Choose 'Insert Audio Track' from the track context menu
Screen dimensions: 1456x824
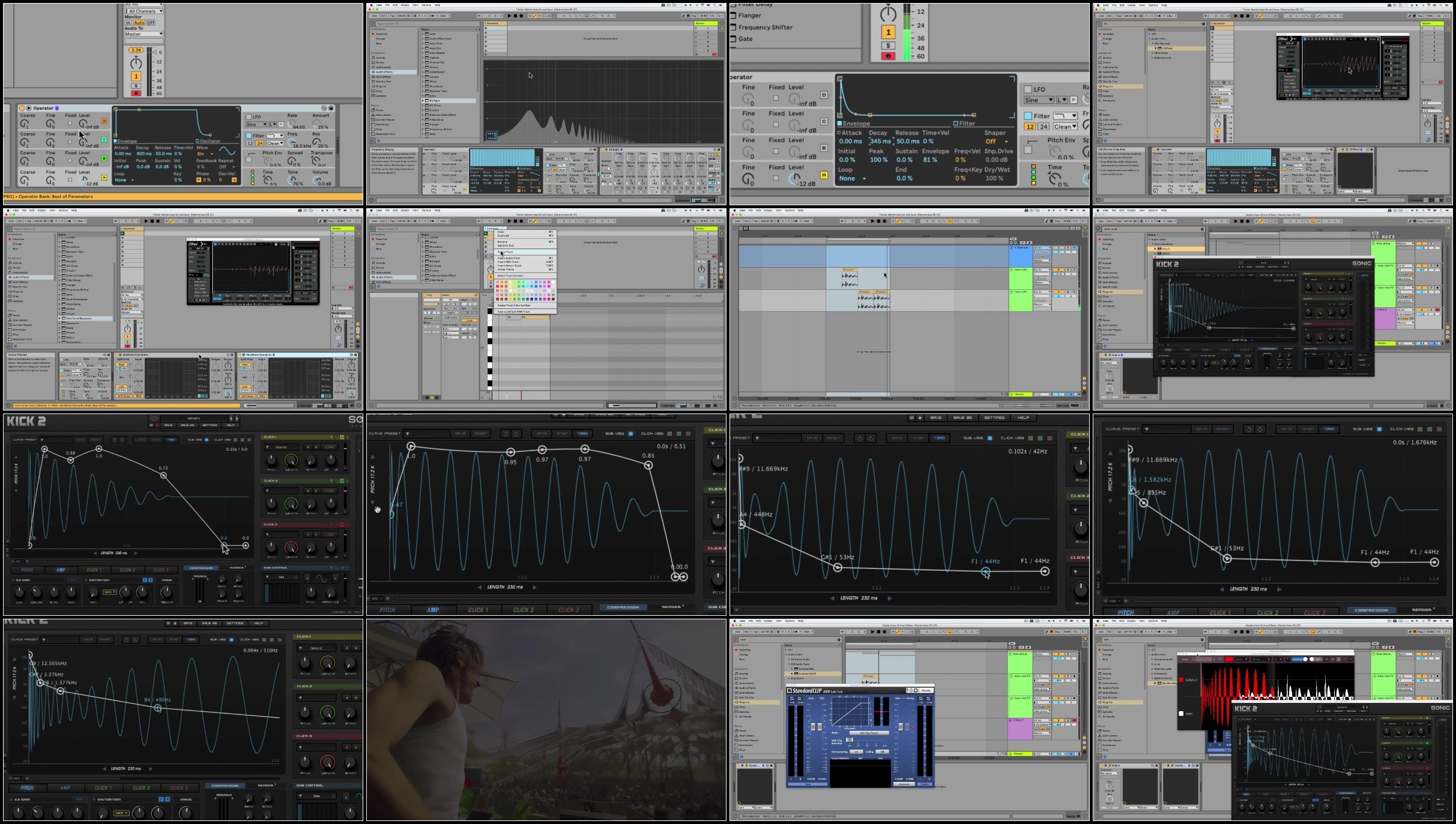pos(509,258)
